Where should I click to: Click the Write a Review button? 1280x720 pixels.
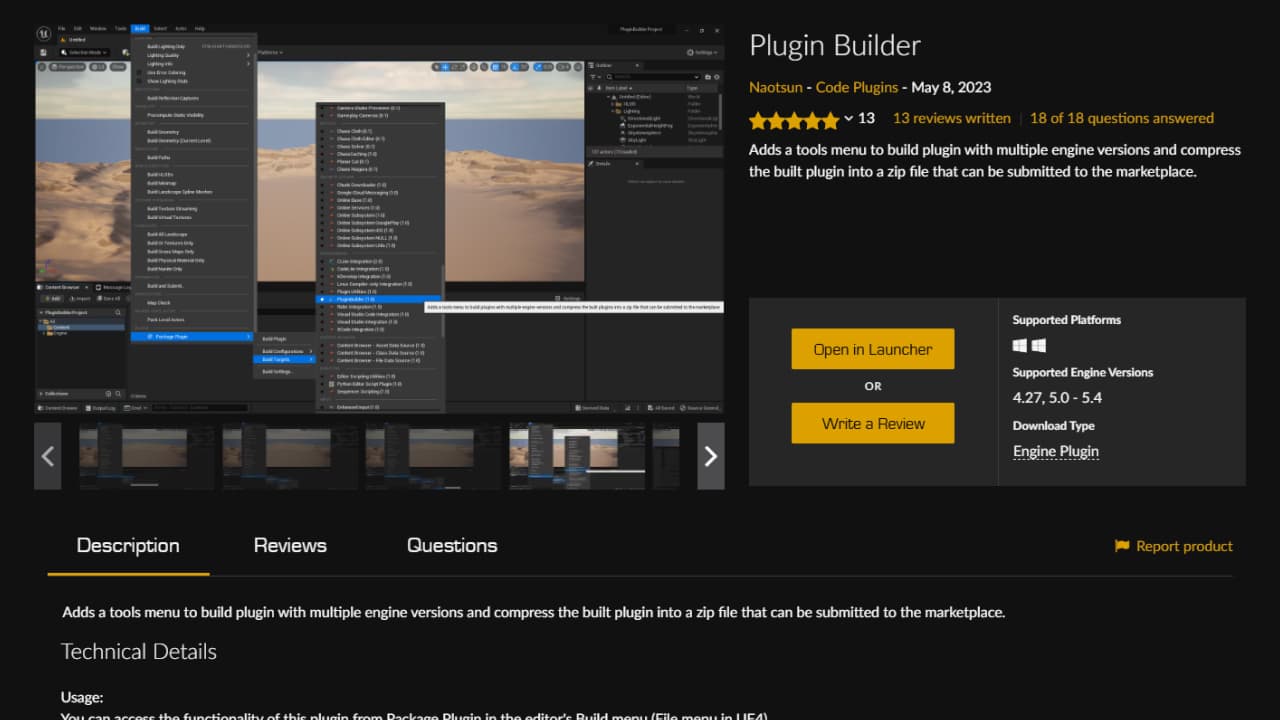(872, 422)
